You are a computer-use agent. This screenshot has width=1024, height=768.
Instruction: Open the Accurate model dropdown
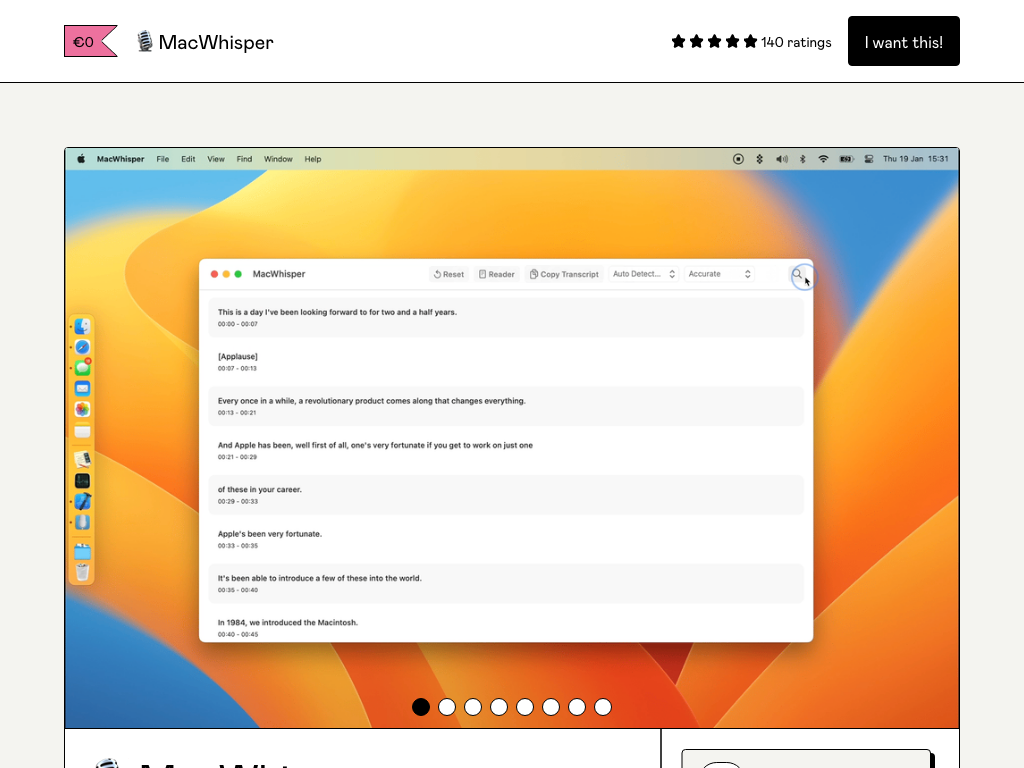coord(720,274)
